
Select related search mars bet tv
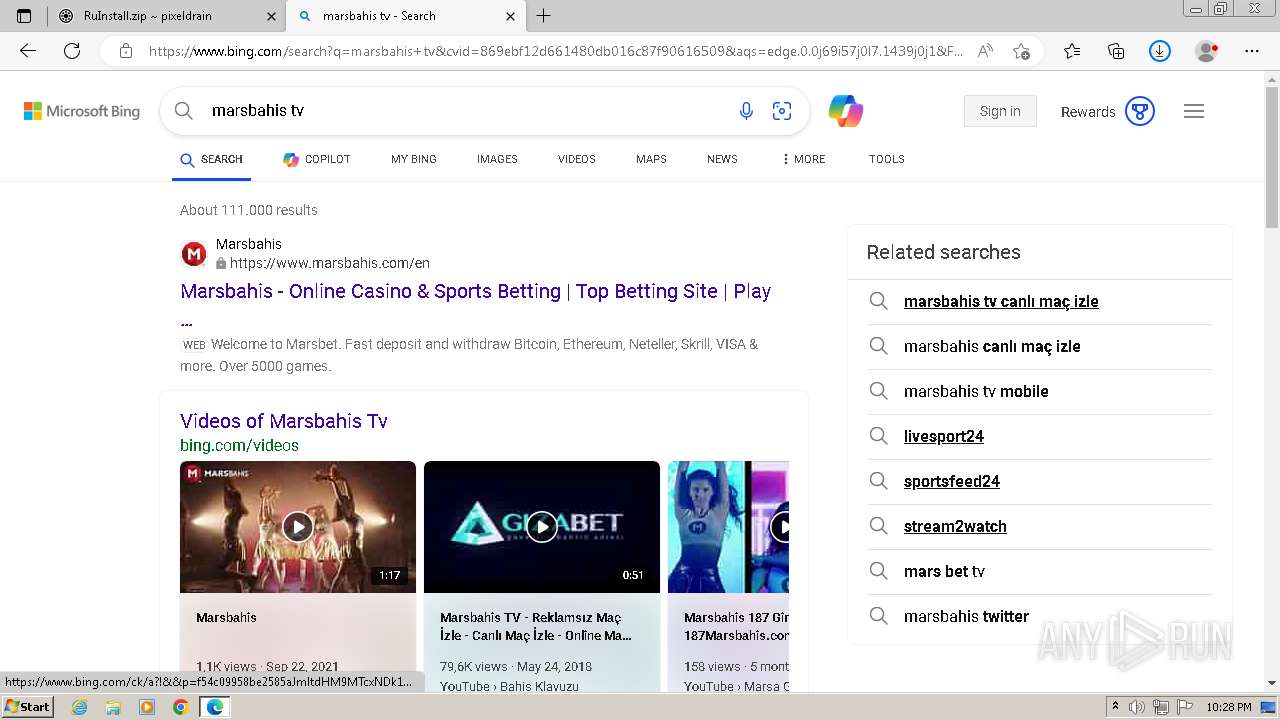944,571
